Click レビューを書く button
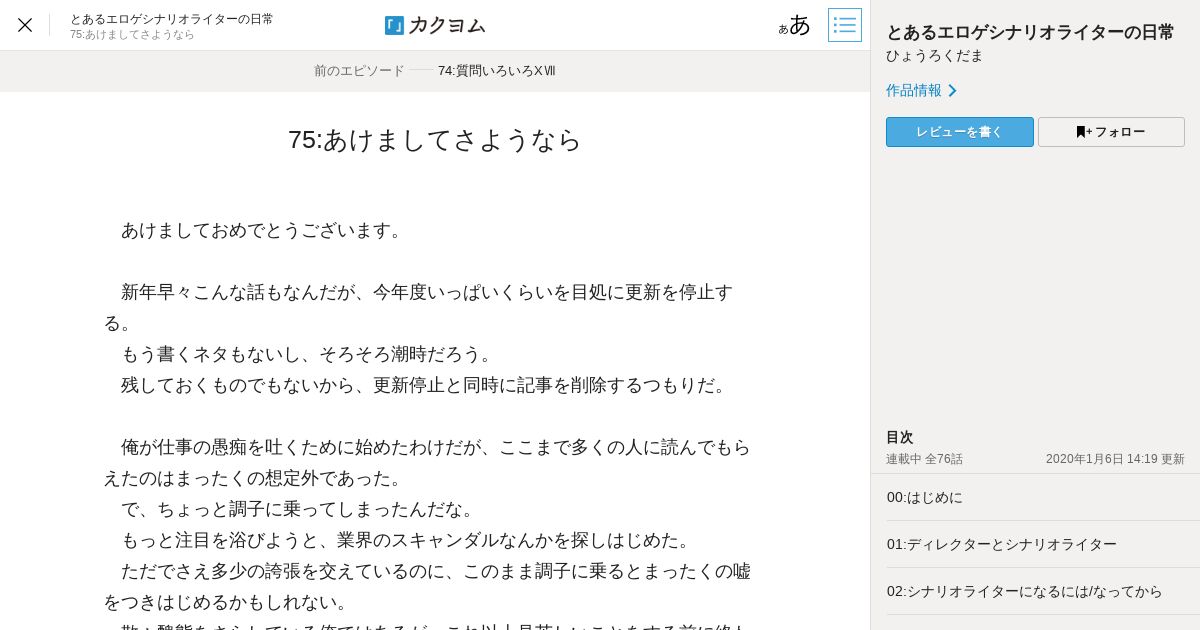This screenshot has width=1200, height=630. point(960,132)
